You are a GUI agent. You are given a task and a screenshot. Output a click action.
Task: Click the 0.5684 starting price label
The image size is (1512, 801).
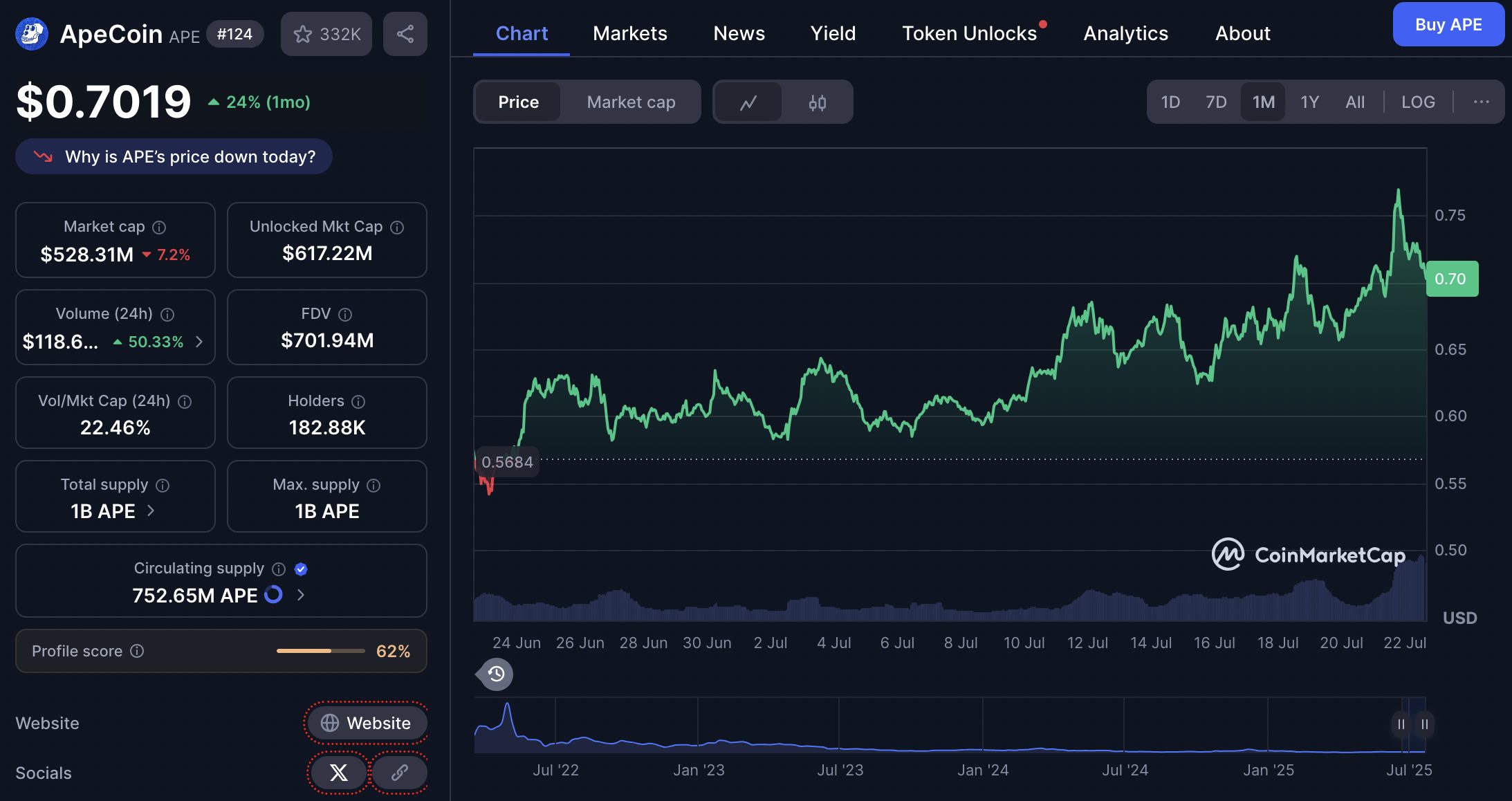pos(507,462)
